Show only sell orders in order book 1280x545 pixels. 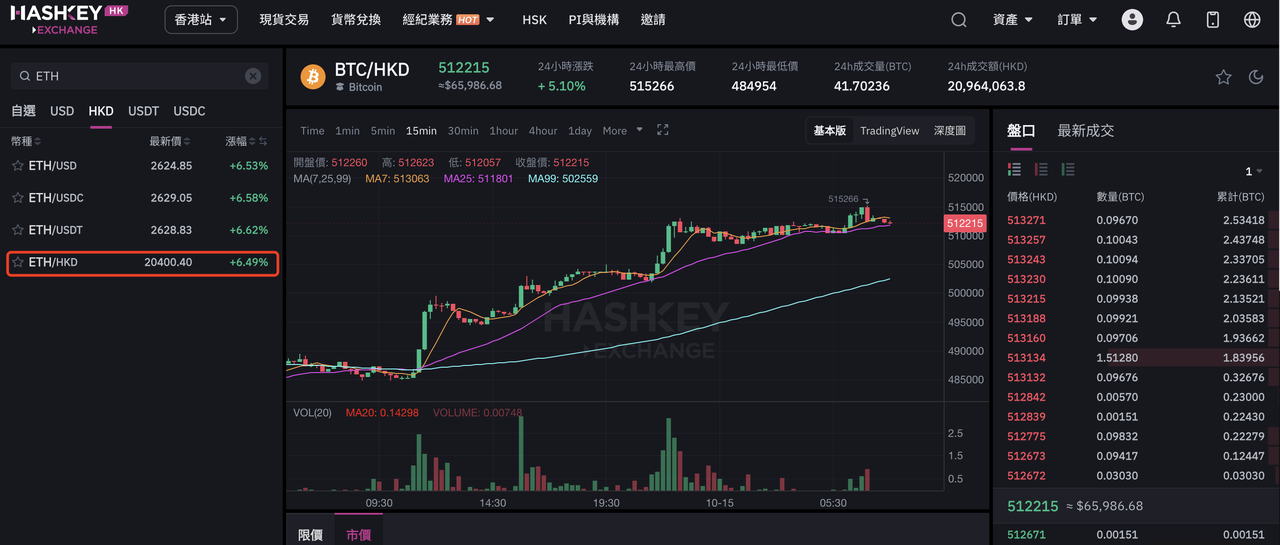(1041, 170)
